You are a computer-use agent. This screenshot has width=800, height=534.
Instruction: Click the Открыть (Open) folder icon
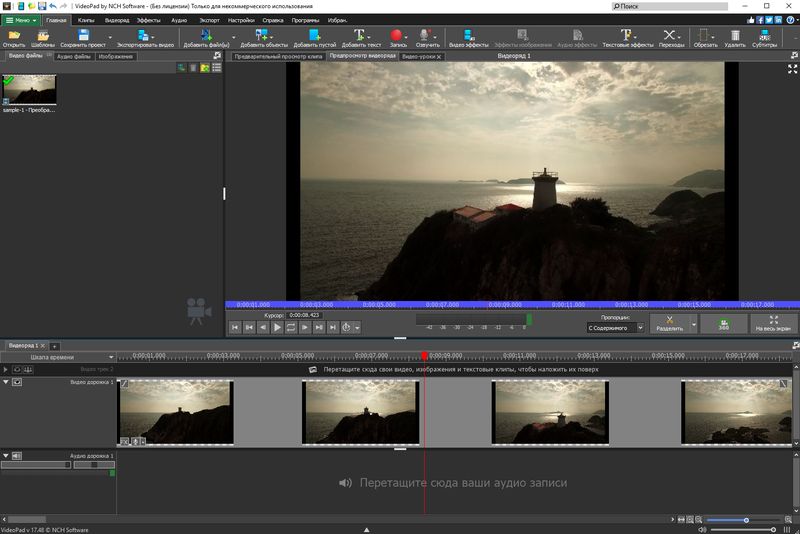pyautogui.click(x=14, y=36)
